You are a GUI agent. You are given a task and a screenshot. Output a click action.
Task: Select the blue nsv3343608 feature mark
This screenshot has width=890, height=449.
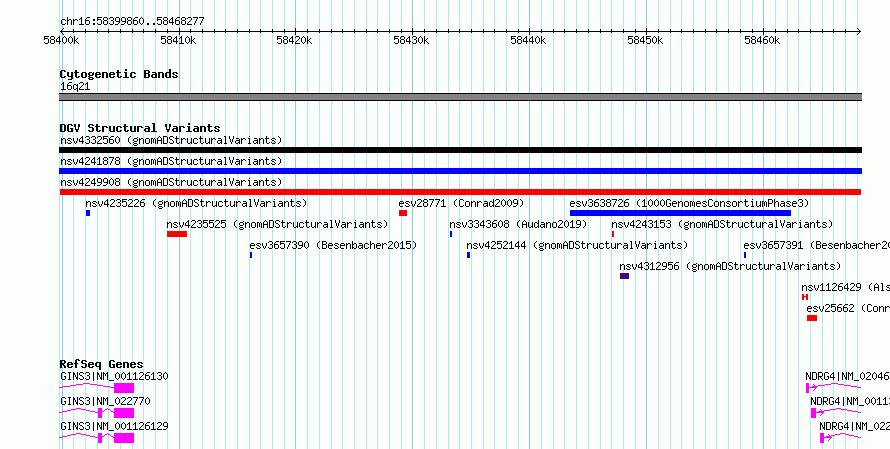(451, 234)
